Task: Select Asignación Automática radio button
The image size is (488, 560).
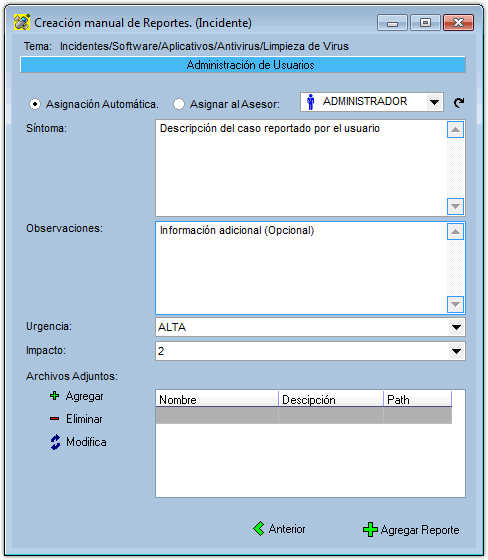Action: [x=35, y=104]
